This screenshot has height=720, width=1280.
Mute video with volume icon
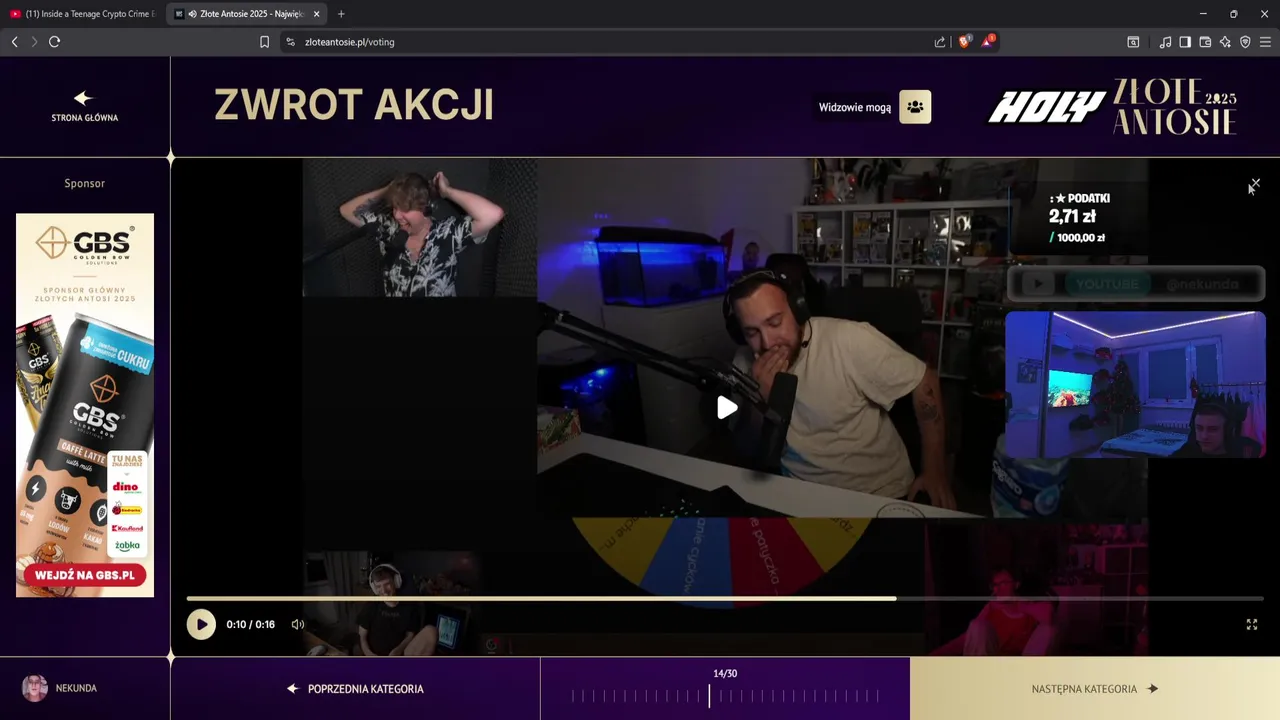coord(297,624)
